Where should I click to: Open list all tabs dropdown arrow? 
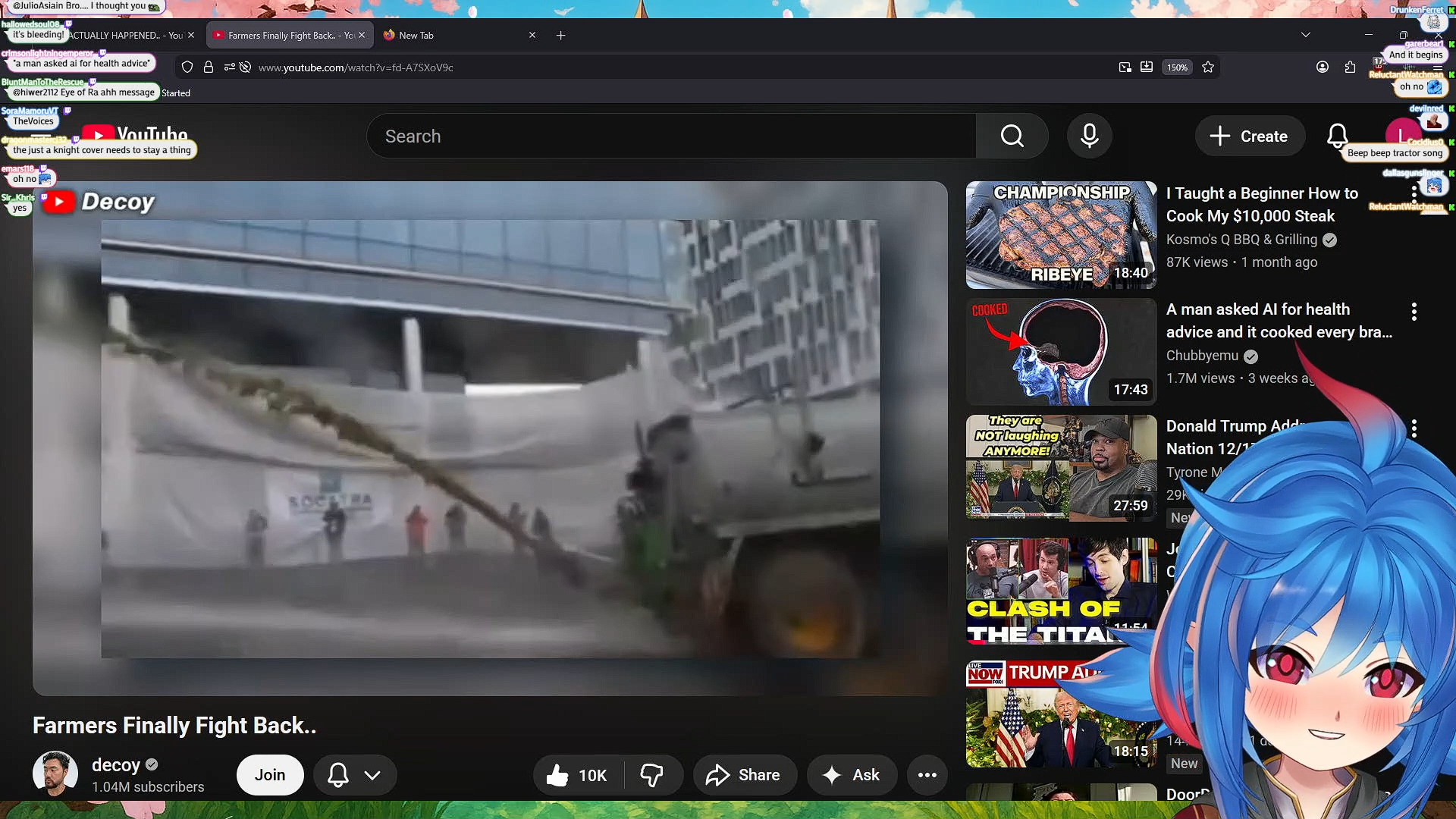pos(1305,35)
